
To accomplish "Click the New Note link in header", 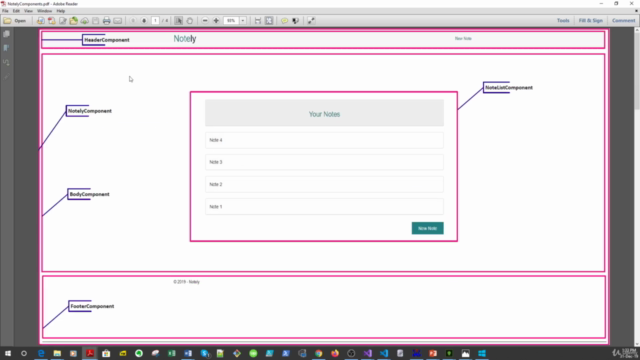I will click(463, 38).
